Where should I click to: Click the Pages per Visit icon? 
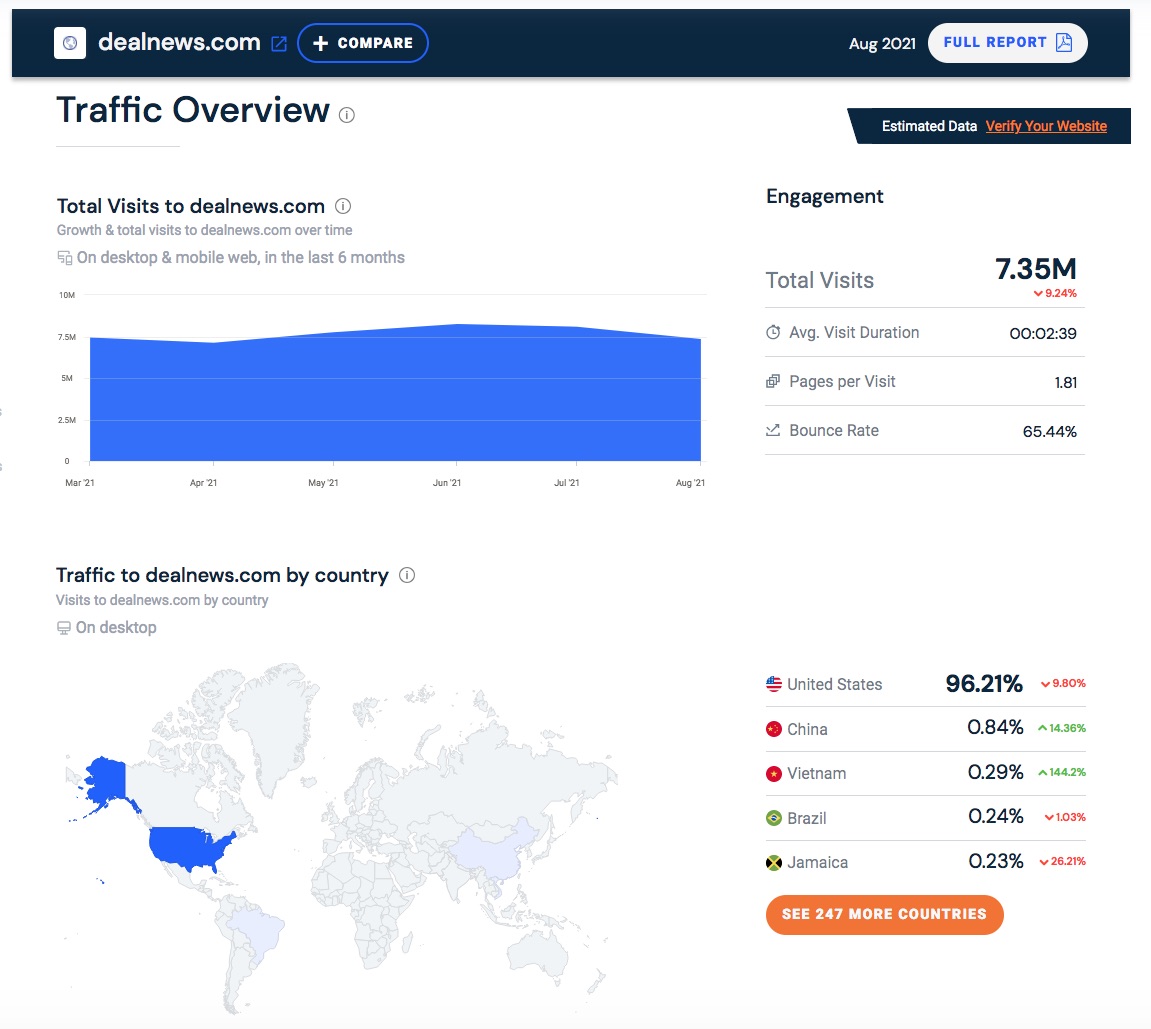coord(773,382)
